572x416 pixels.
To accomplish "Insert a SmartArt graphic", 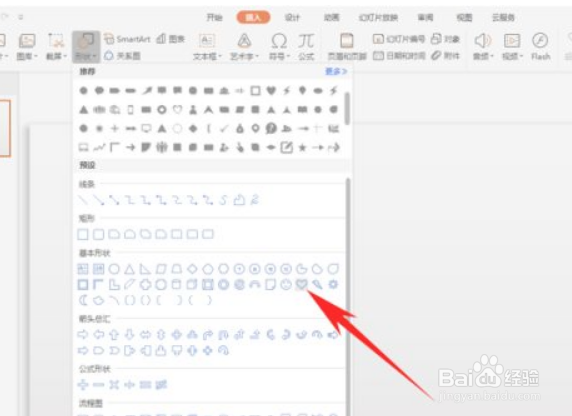I will (127, 39).
